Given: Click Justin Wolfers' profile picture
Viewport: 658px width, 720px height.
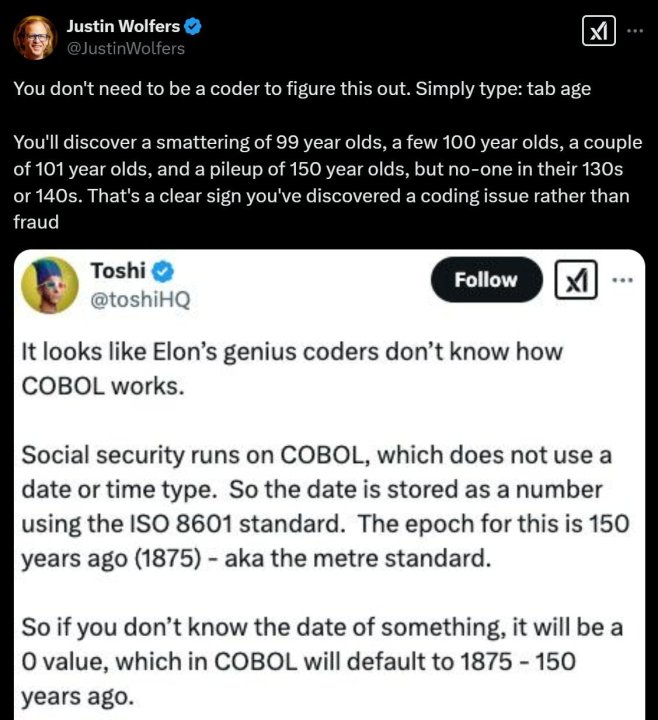Looking at the screenshot, I should point(33,37).
